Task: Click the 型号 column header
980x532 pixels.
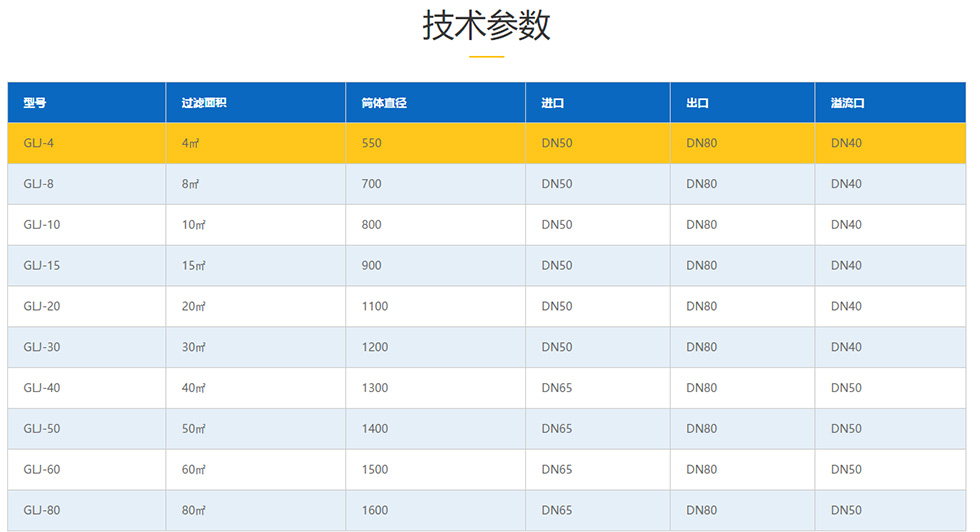Action: point(35,103)
